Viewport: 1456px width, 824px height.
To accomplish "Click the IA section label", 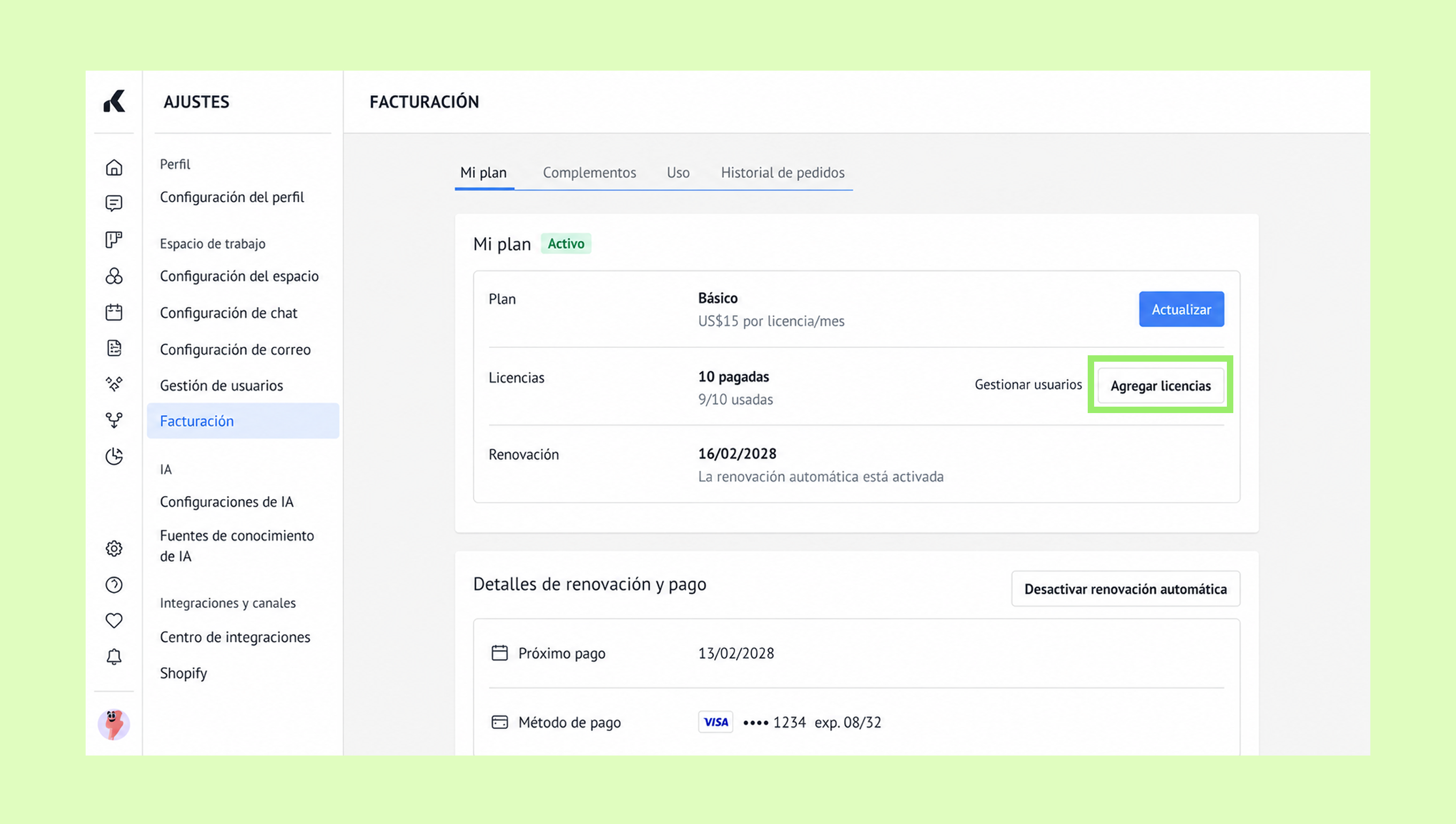I will point(166,470).
